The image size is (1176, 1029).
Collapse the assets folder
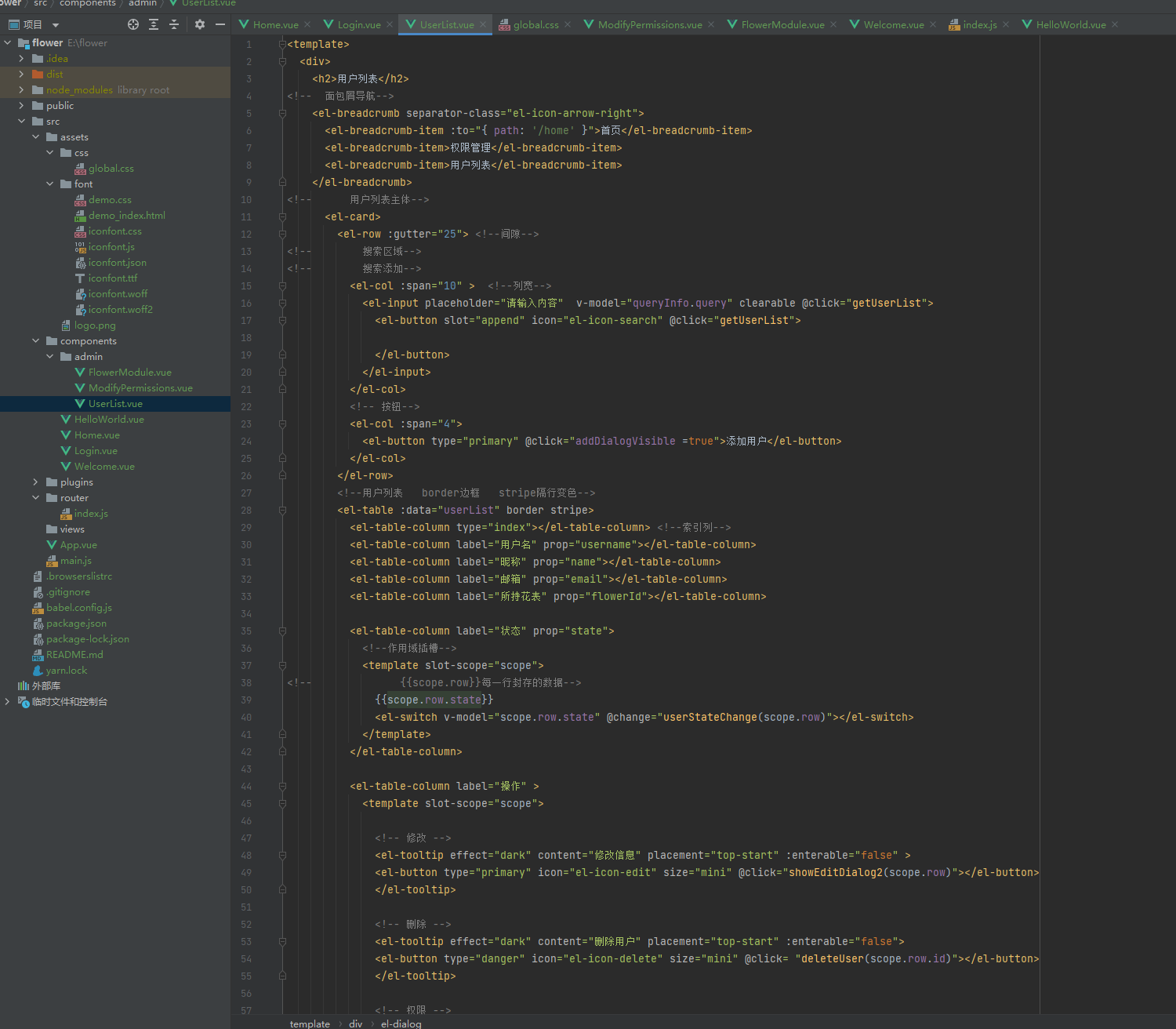(36, 137)
